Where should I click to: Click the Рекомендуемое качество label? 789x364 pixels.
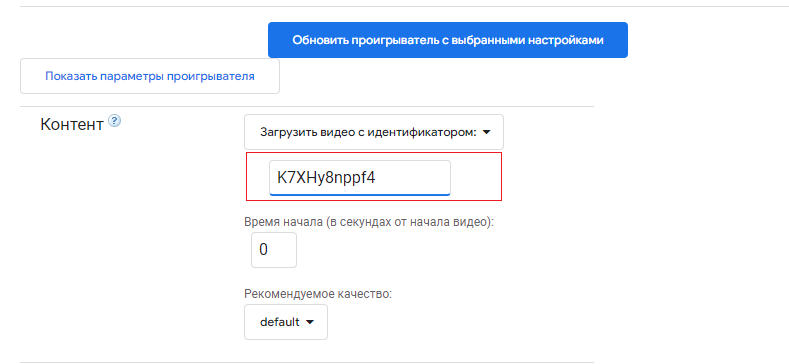pos(318,294)
